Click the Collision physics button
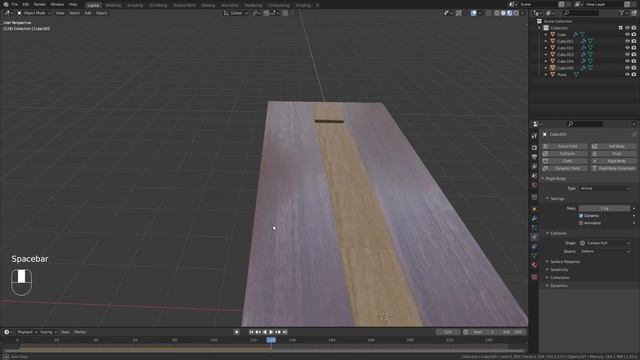 tap(564, 153)
